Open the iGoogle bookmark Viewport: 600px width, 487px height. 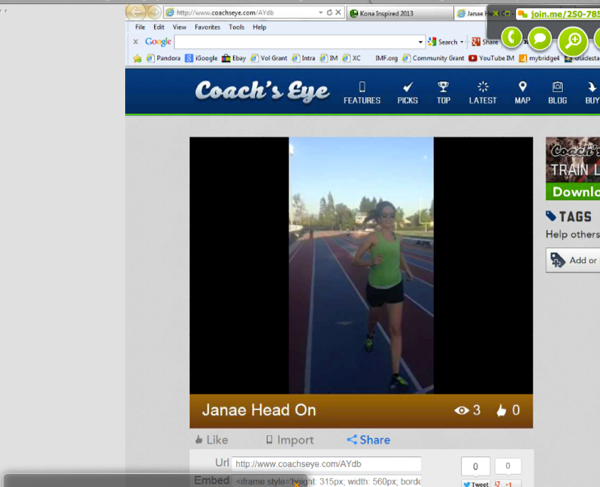[x=201, y=58]
